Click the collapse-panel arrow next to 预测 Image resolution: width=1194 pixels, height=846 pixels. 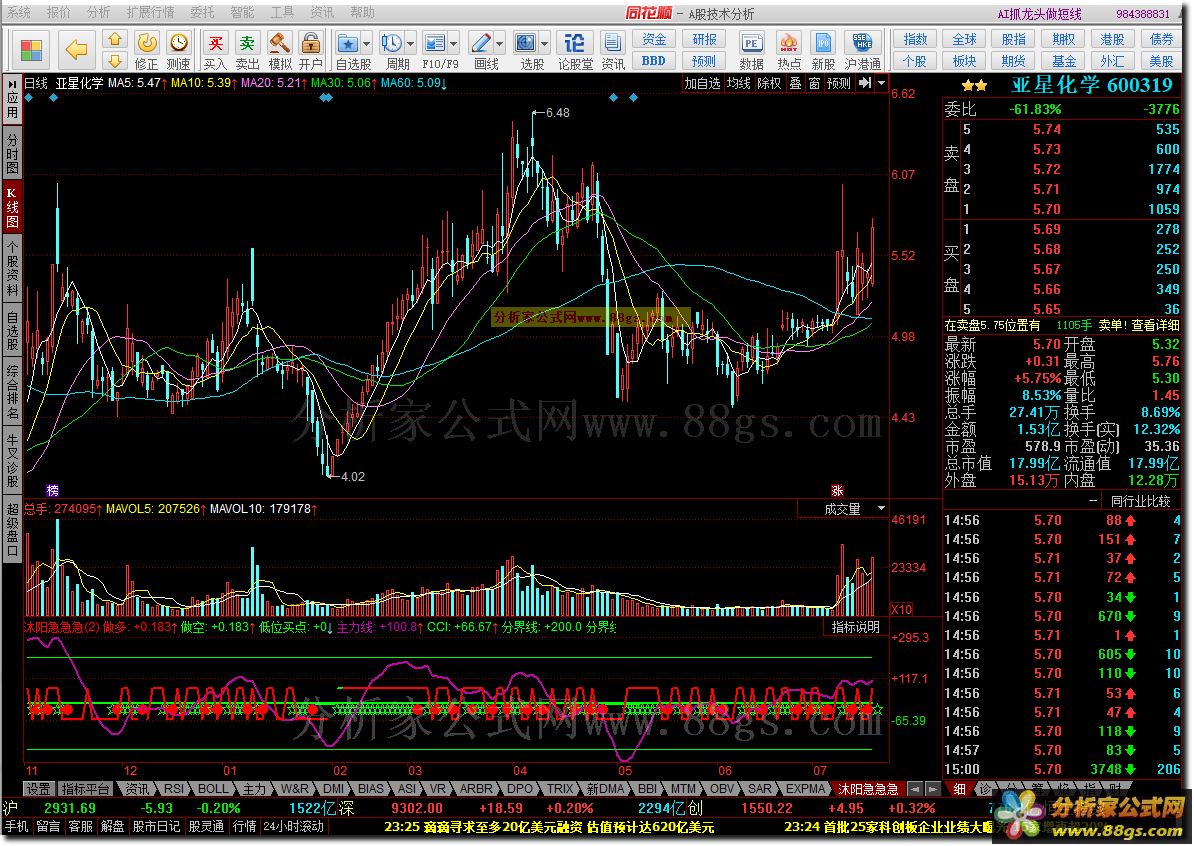click(864, 83)
